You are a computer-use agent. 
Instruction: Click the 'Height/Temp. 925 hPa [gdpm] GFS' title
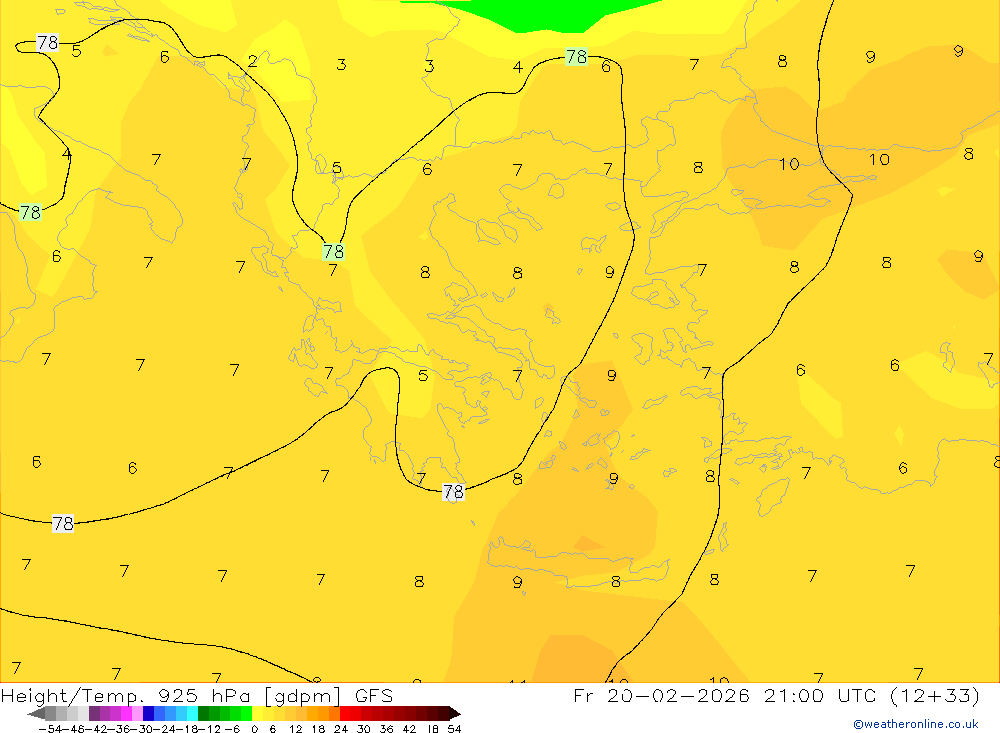click(196, 695)
